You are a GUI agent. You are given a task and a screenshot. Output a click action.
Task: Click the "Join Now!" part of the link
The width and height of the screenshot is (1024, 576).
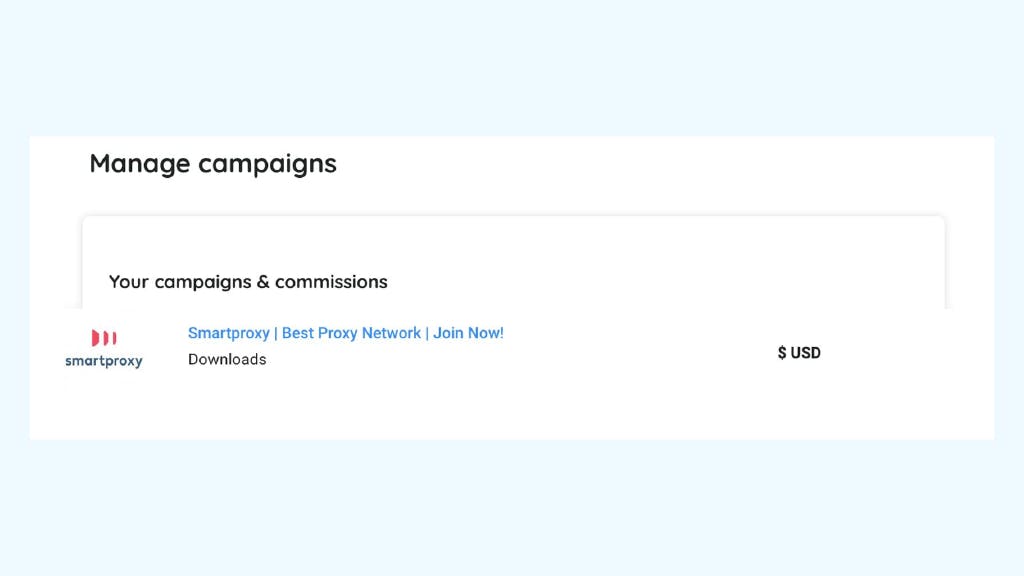pos(468,333)
